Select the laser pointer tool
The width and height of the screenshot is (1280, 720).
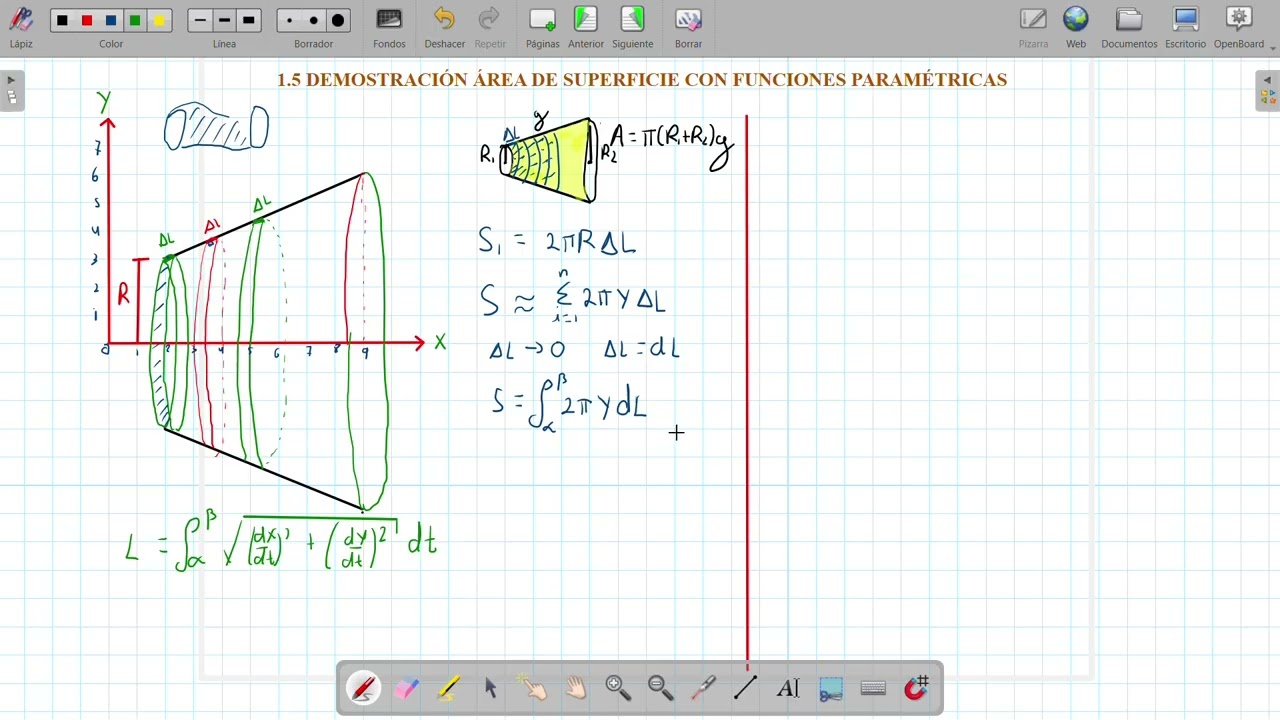[703, 688]
